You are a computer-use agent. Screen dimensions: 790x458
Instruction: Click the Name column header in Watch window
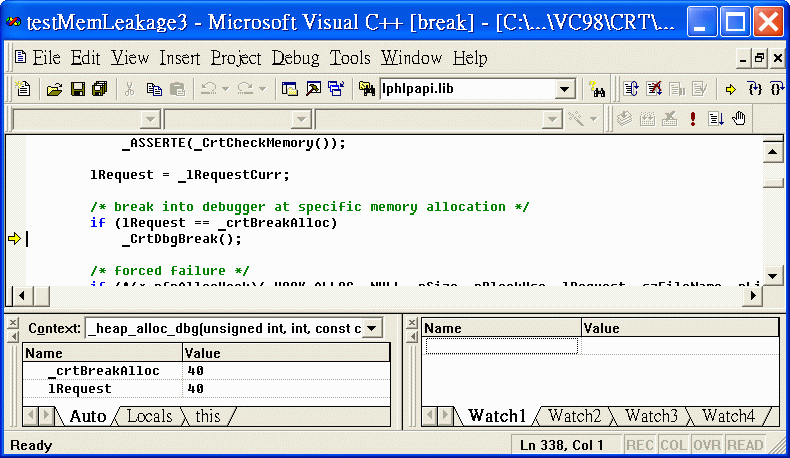coord(501,329)
